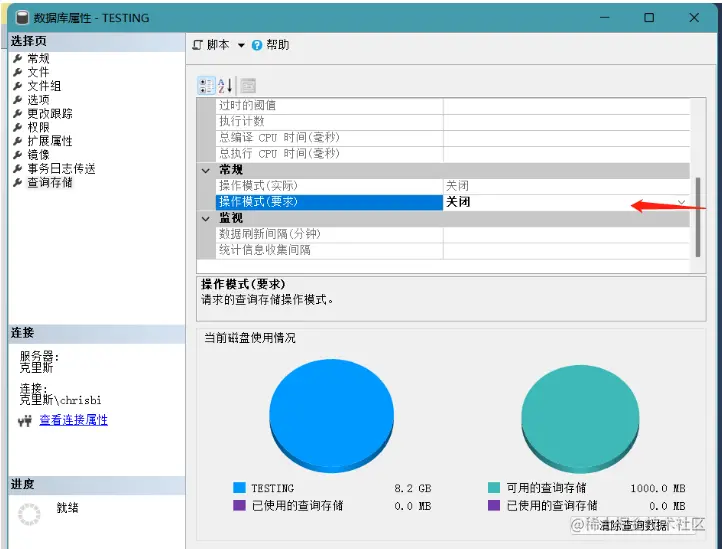
Task: Click wrench icon next to 文件组
Action: [x=17, y=86]
